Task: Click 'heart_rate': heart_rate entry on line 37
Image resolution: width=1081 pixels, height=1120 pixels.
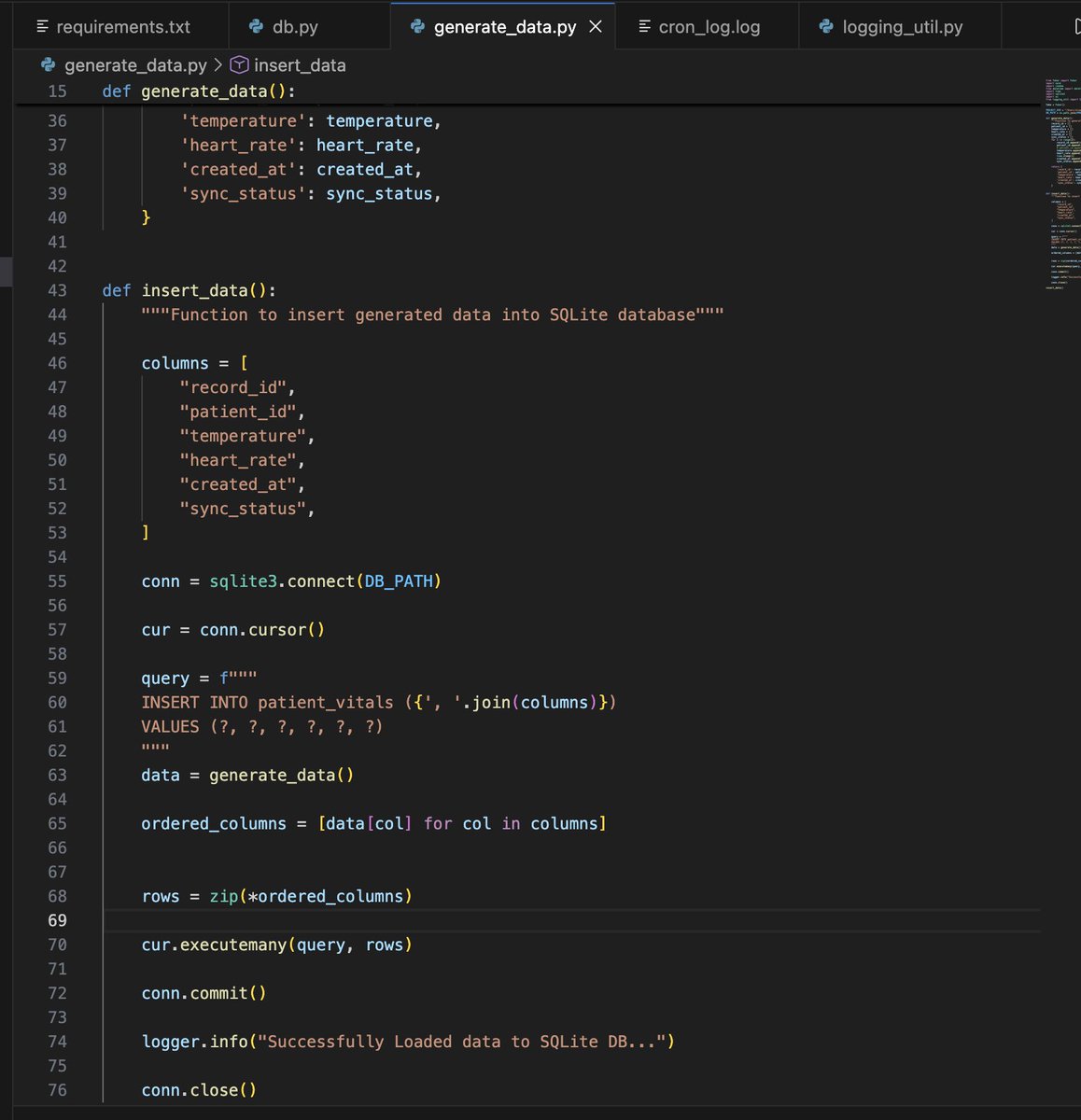Action: (301, 146)
